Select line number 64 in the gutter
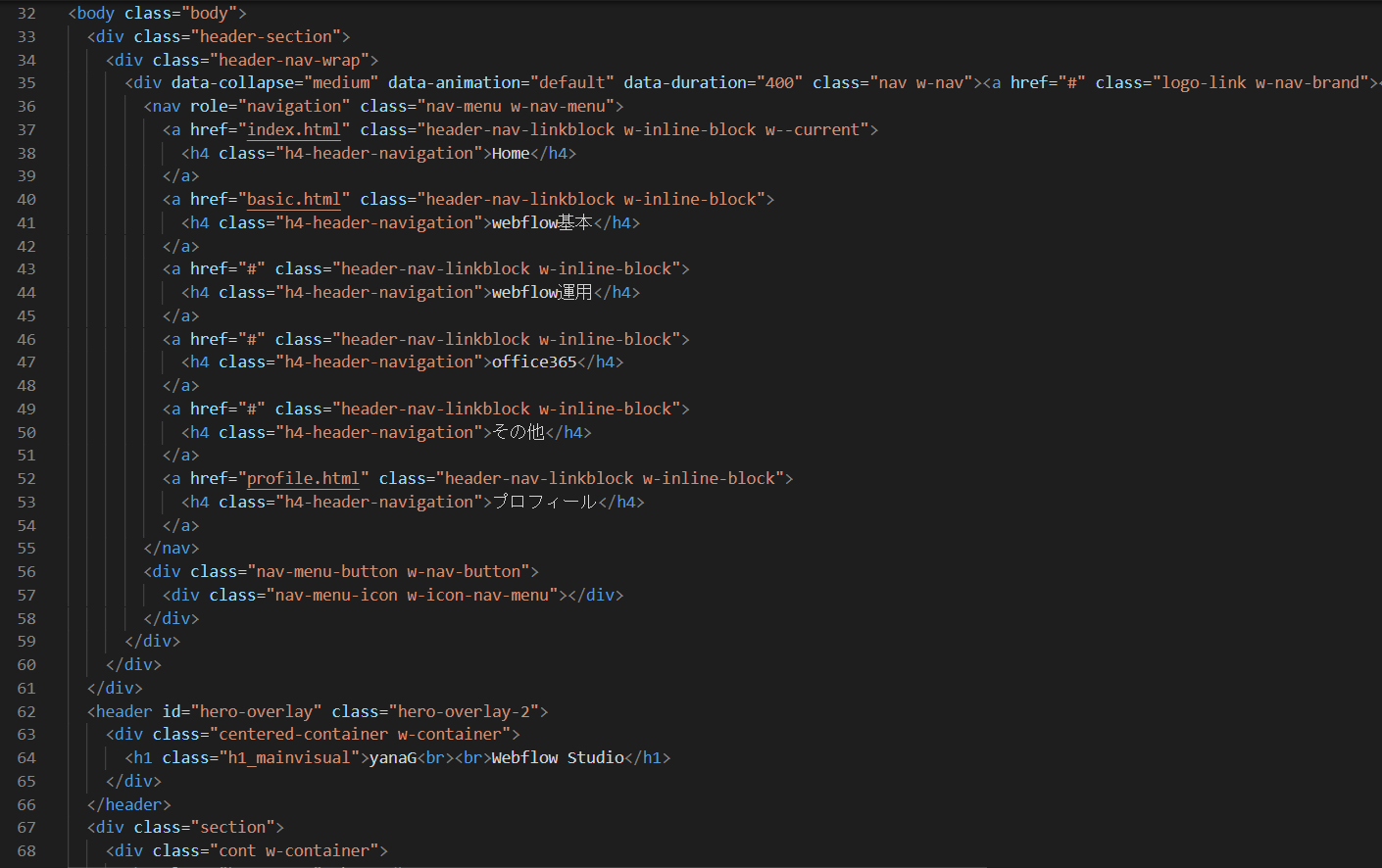The width and height of the screenshot is (1382, 868). [26, 758]
